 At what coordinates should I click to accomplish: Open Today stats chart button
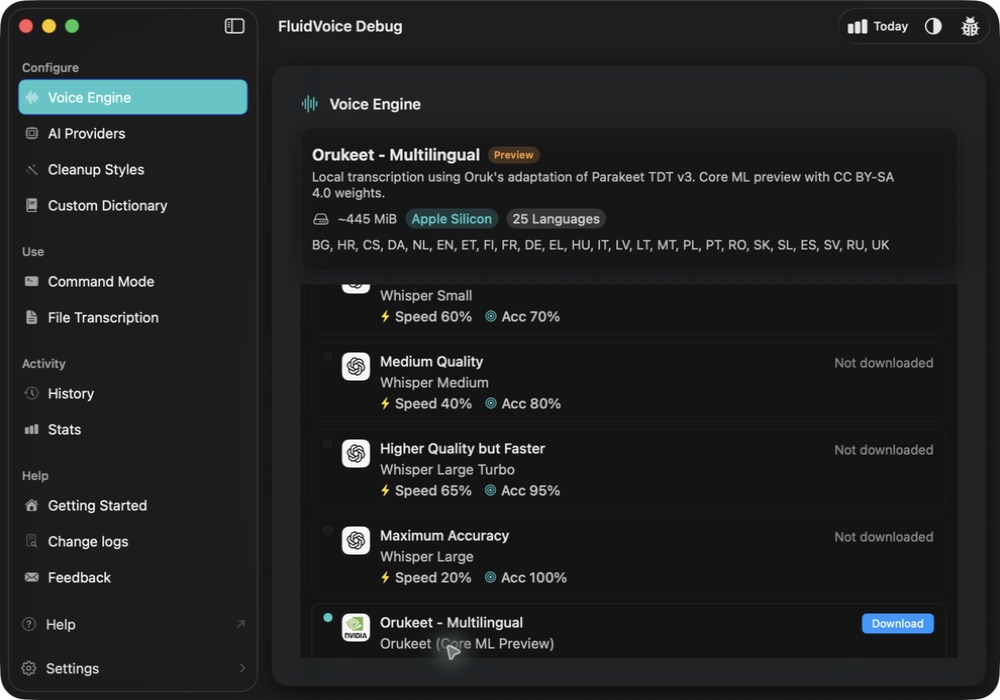click(878, 26)
